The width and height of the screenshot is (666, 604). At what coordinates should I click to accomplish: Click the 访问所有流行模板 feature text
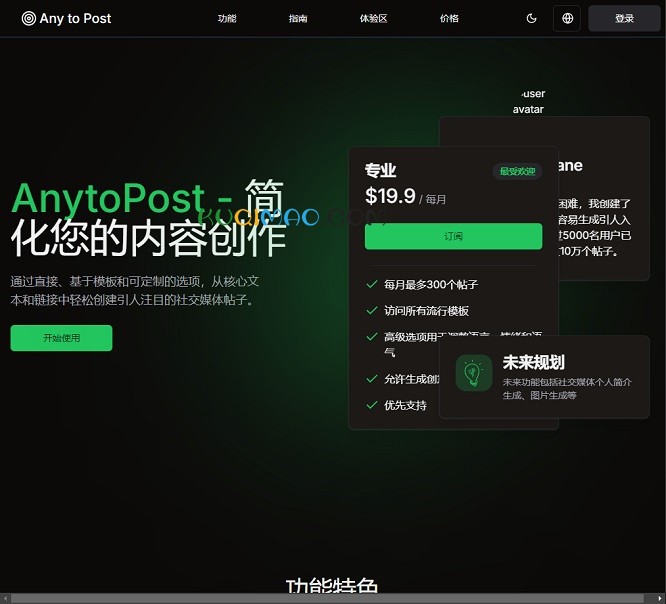[x=426, y=311]
